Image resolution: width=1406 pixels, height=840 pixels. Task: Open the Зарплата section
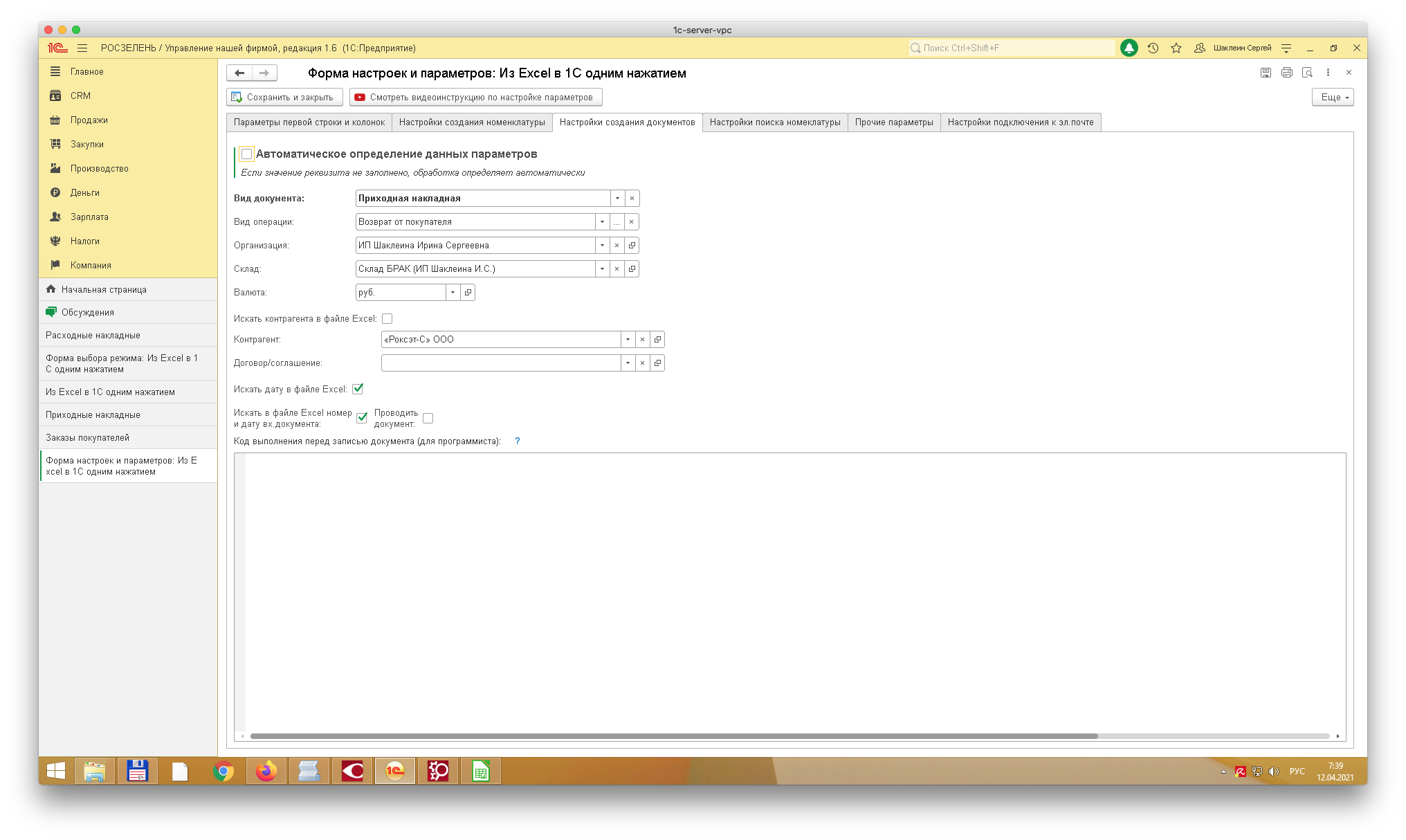click(x=89, y=217)
